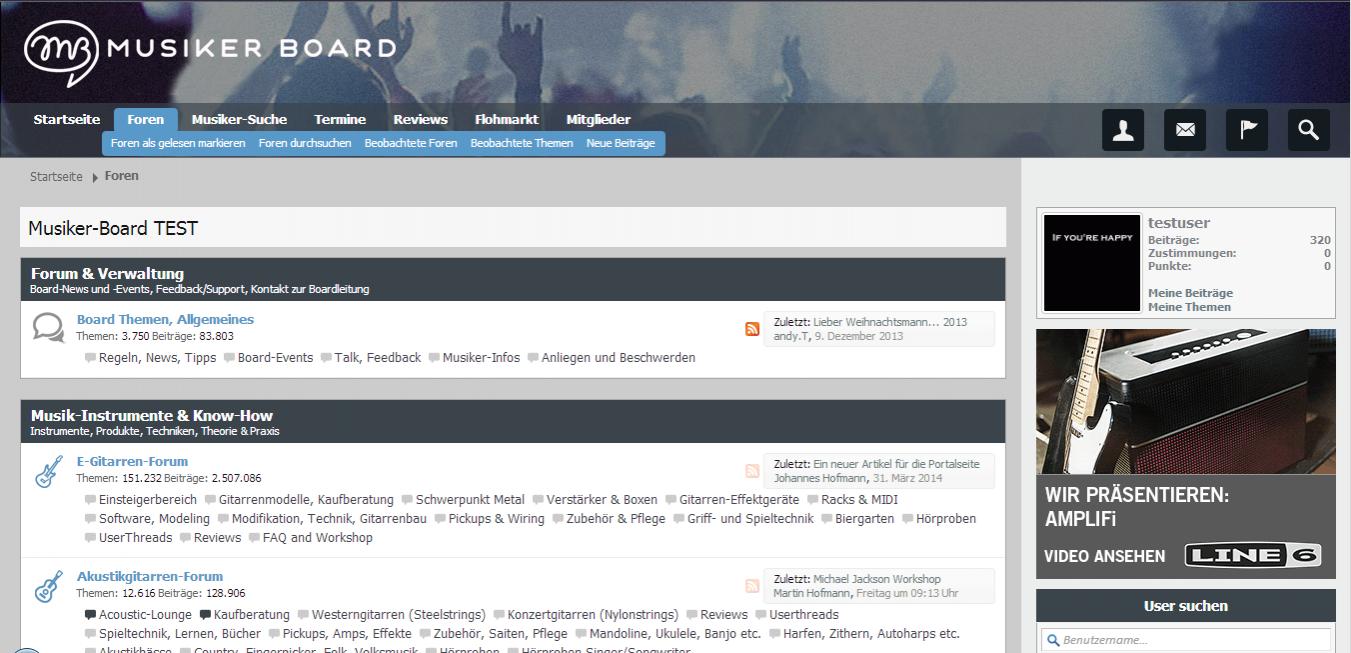Open the magnifier search icon in header
The width and height of the screenshot is (1351, 653).
click(x=1309, y=130)
